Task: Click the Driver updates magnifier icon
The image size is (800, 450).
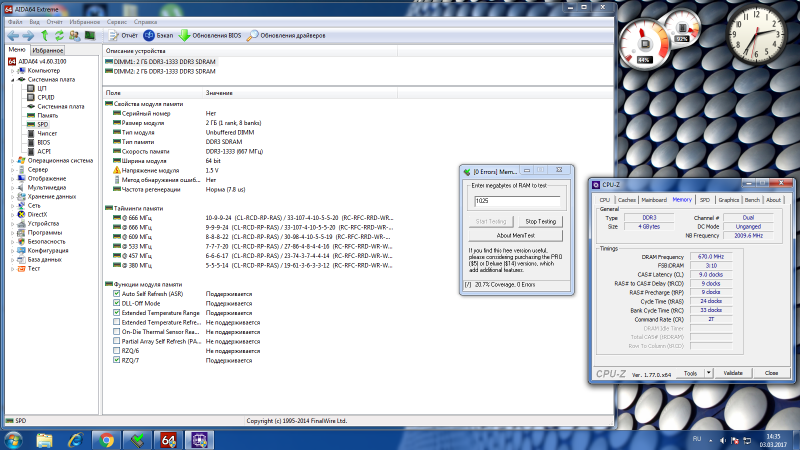Action: tap(254, 35)
